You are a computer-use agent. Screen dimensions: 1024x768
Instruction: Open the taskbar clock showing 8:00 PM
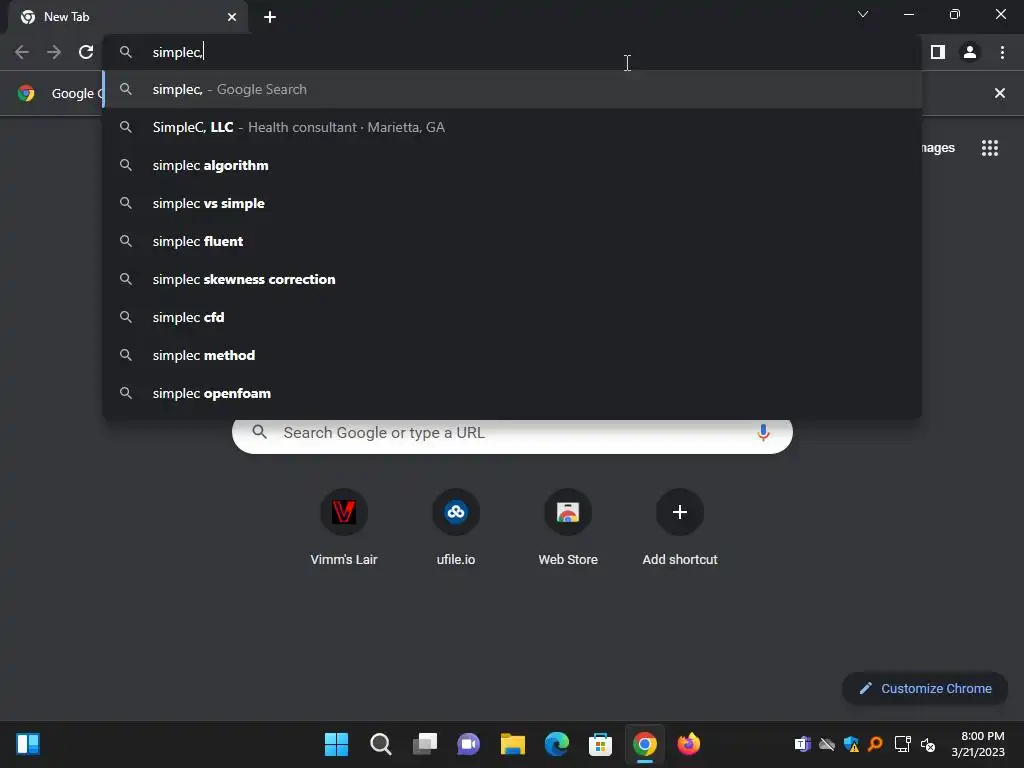click(x=978, y=744)
